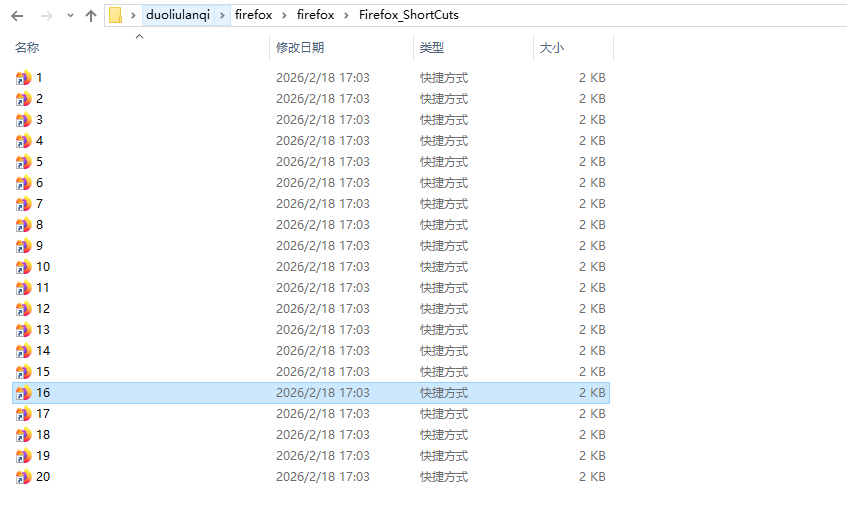Viewport: 847px width, 508px height.
Task: Navigate to duoliulanqi in the address bar
Action: click(178, 16)
